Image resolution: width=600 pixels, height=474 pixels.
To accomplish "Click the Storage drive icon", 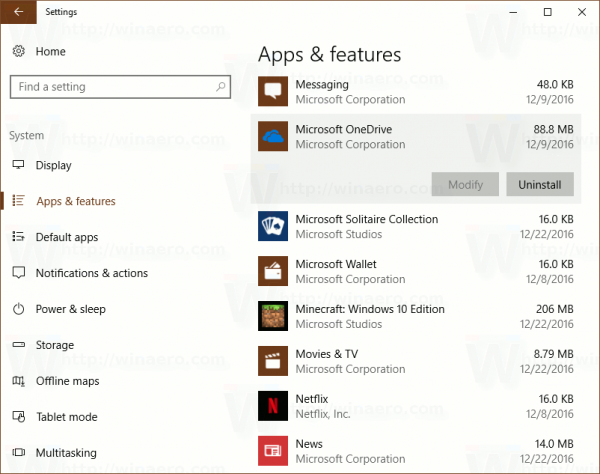I will pyautogui.click(x=18, y=345).
